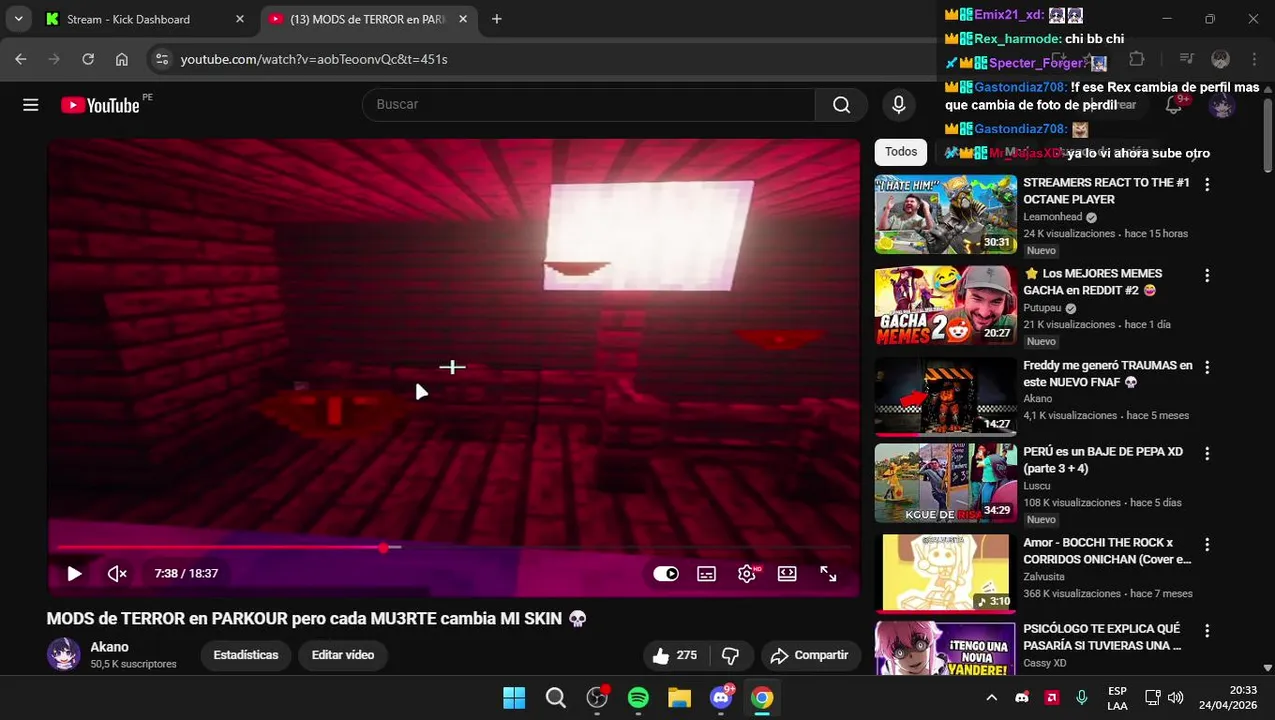Play the video
This screenshot has width=1275, height=720.
tap(74, 574)
